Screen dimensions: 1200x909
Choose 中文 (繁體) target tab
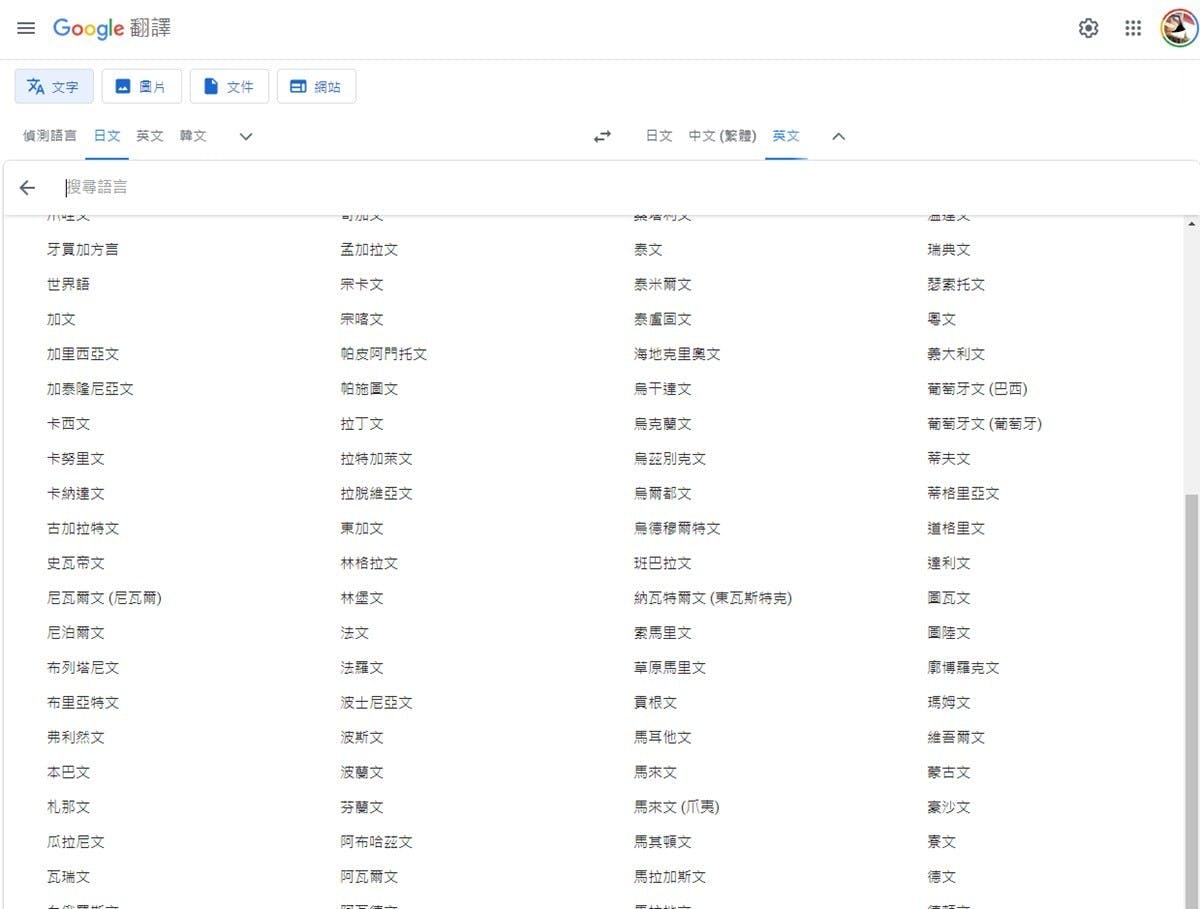(x=722, y=136)
